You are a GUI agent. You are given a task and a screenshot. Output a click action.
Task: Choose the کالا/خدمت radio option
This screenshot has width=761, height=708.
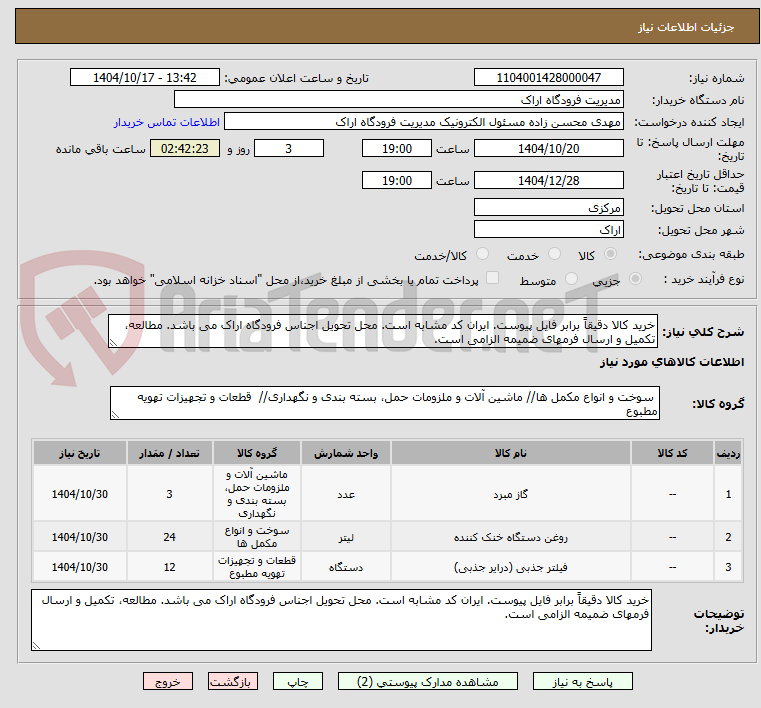[x=482, y=255]
